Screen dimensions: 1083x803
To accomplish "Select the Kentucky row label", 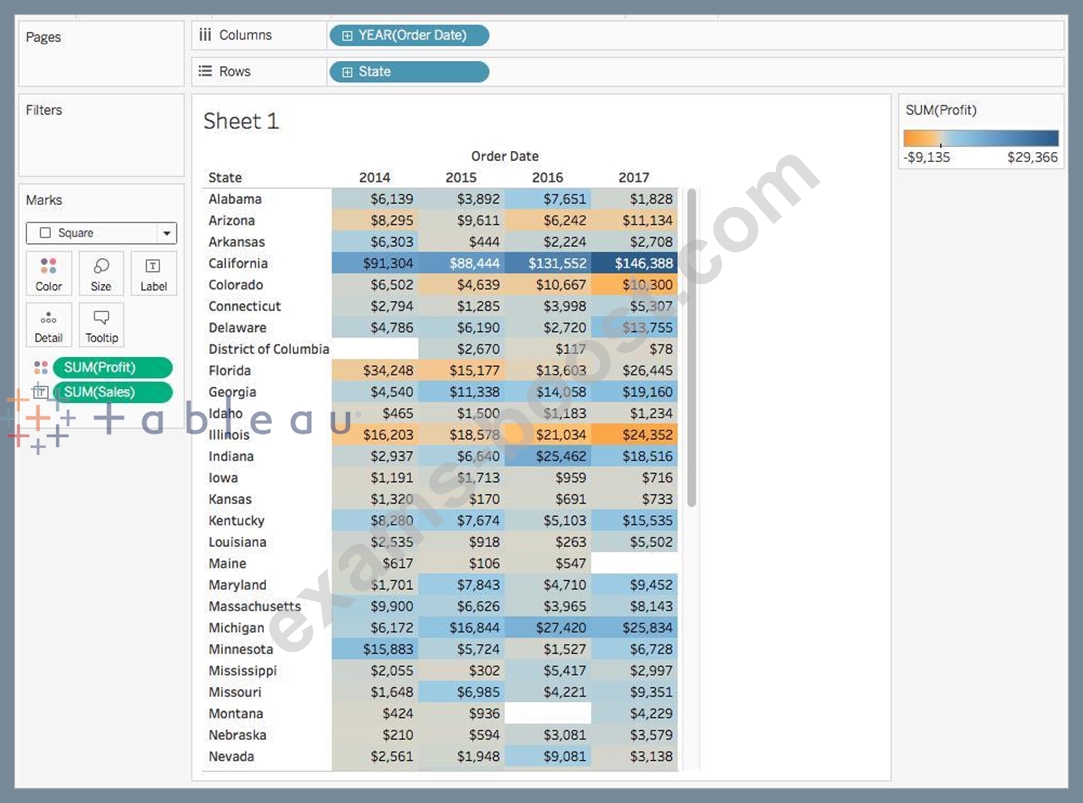I will 236,520.
